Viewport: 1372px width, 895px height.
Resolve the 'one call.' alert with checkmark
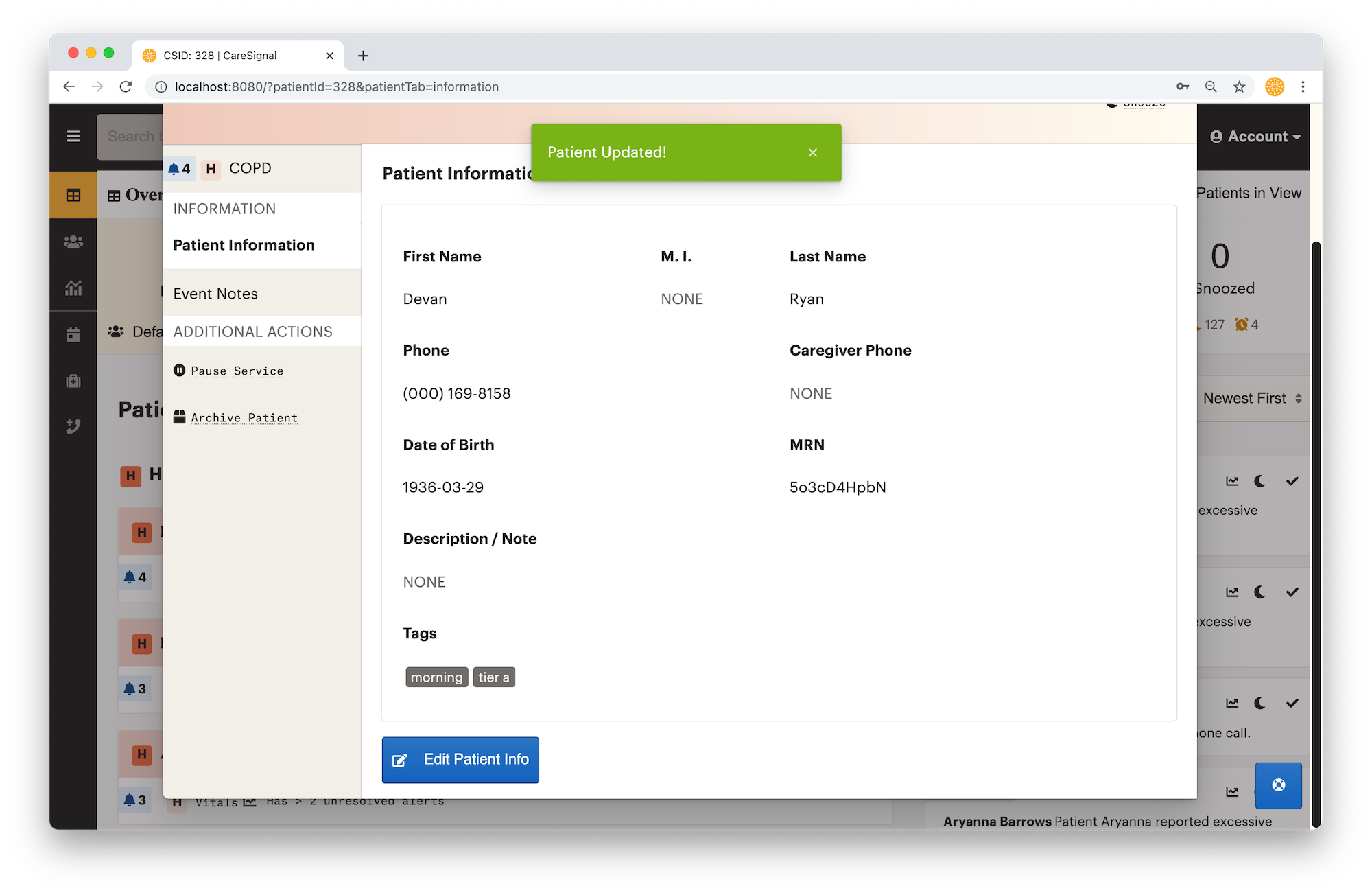coord(1292,703)
